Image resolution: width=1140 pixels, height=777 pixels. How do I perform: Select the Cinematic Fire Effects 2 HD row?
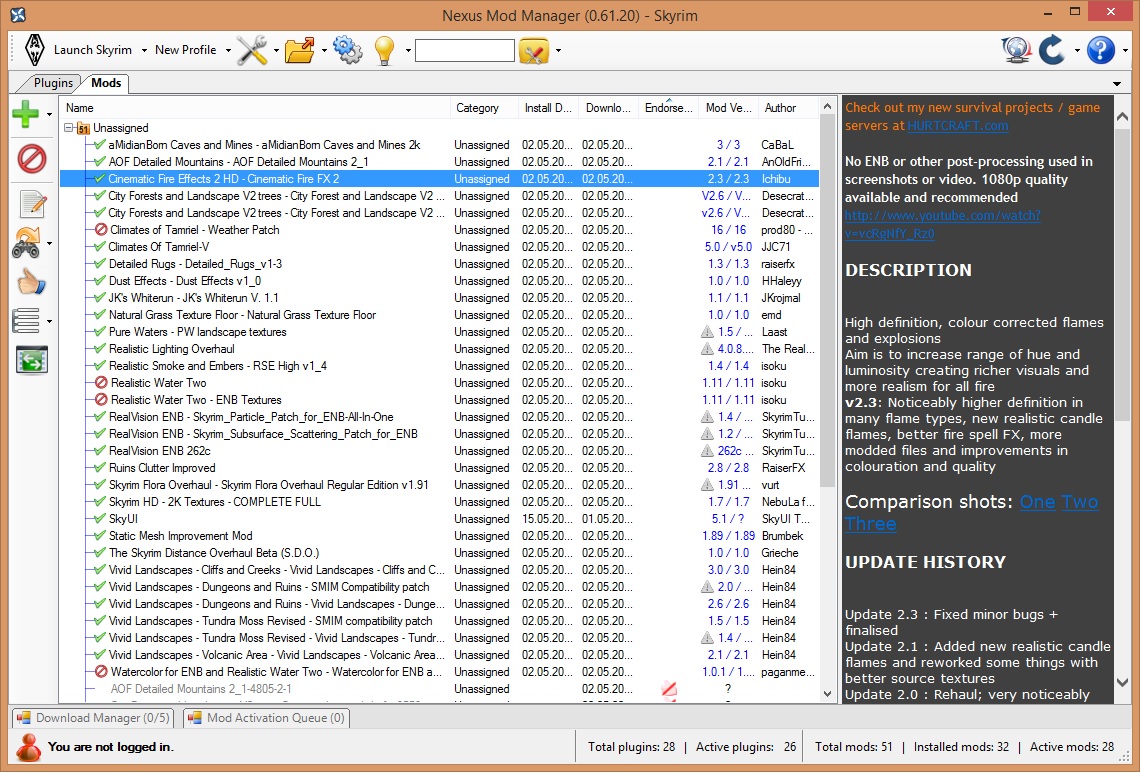click(x=439, y=179)
